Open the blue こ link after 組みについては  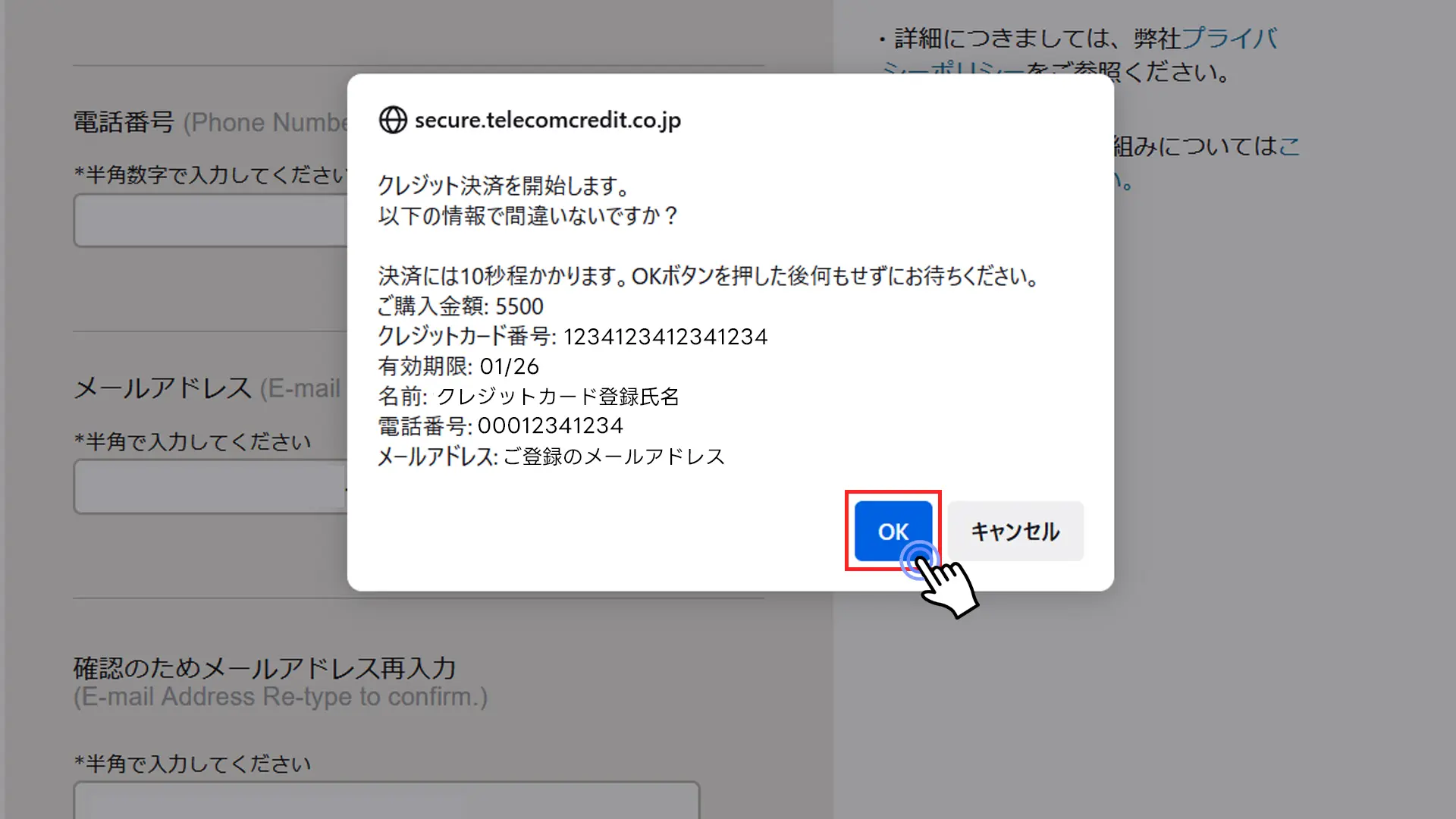pos(1289,146)
